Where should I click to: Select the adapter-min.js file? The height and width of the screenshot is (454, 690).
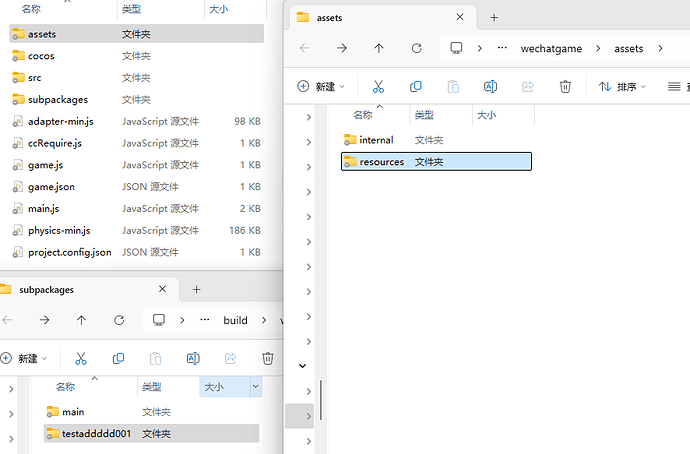tap(136, 121)
